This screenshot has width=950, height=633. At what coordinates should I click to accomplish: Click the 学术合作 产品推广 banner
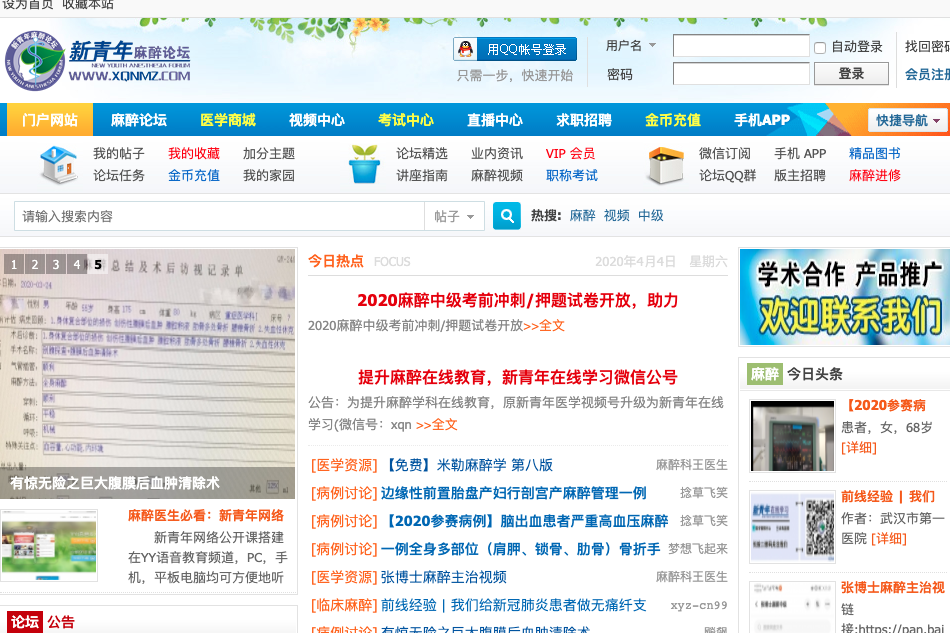[x=845, y=297]
